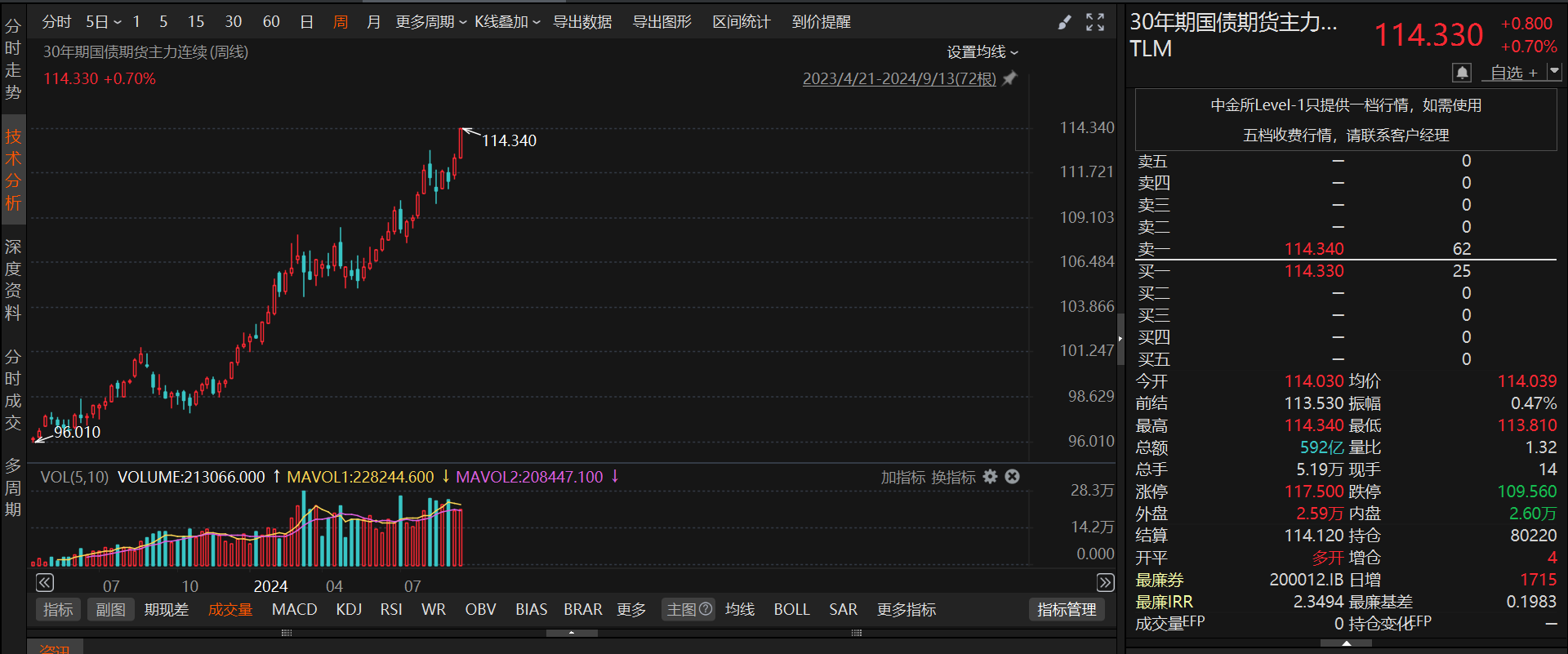Open volume indicator settings gear
Screen dimensions: 1568x654
tap(991, 477)
